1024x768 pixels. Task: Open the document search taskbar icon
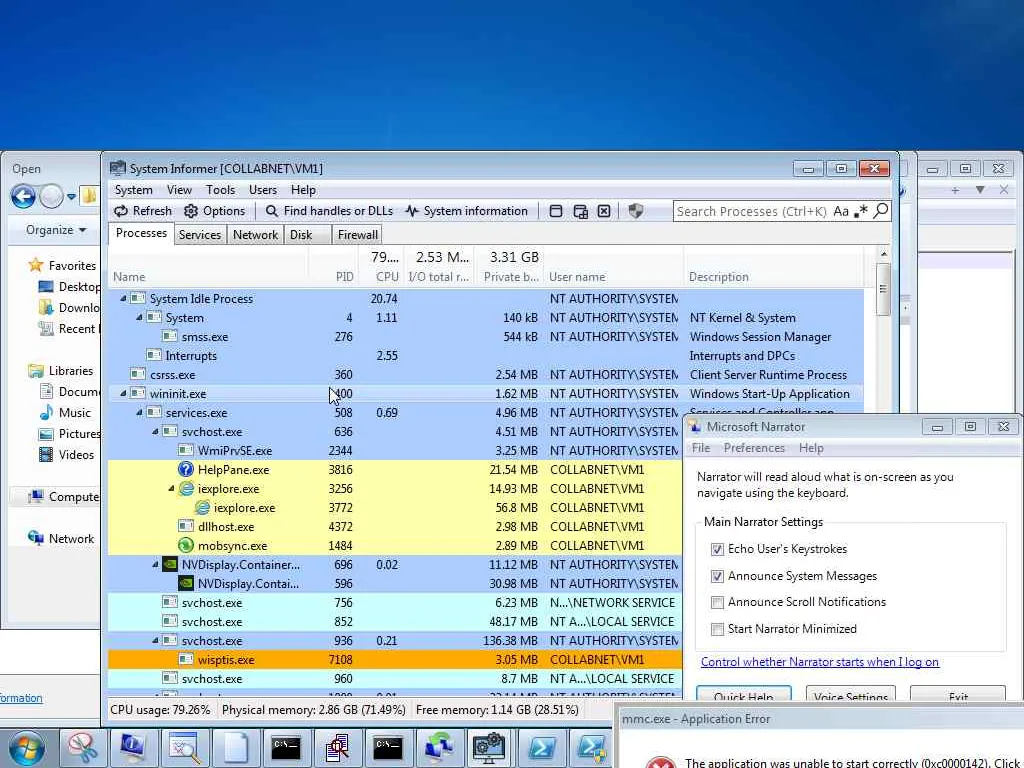point(337,748)
